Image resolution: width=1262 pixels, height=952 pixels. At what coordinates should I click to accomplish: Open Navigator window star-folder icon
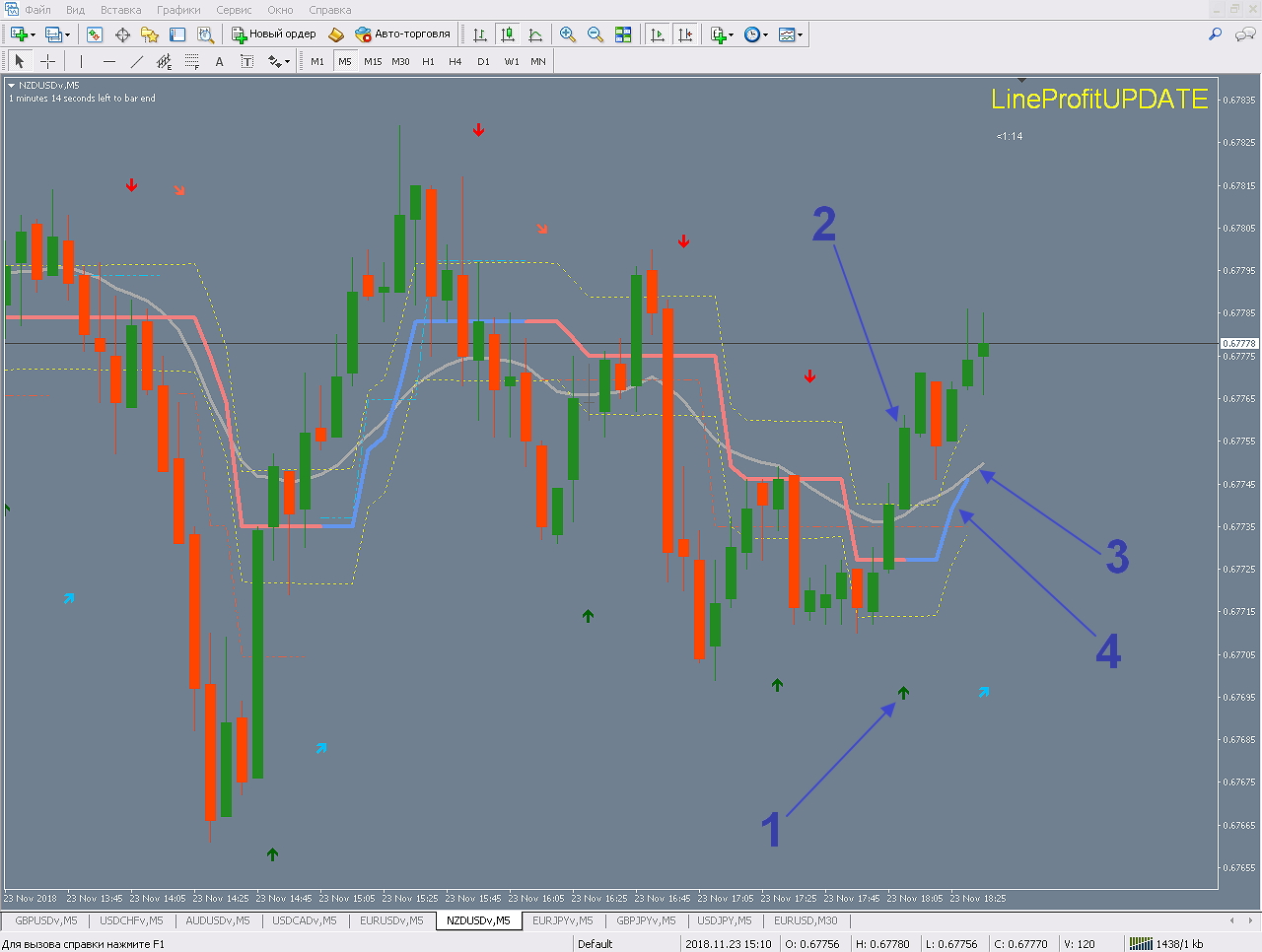point(150,34)
